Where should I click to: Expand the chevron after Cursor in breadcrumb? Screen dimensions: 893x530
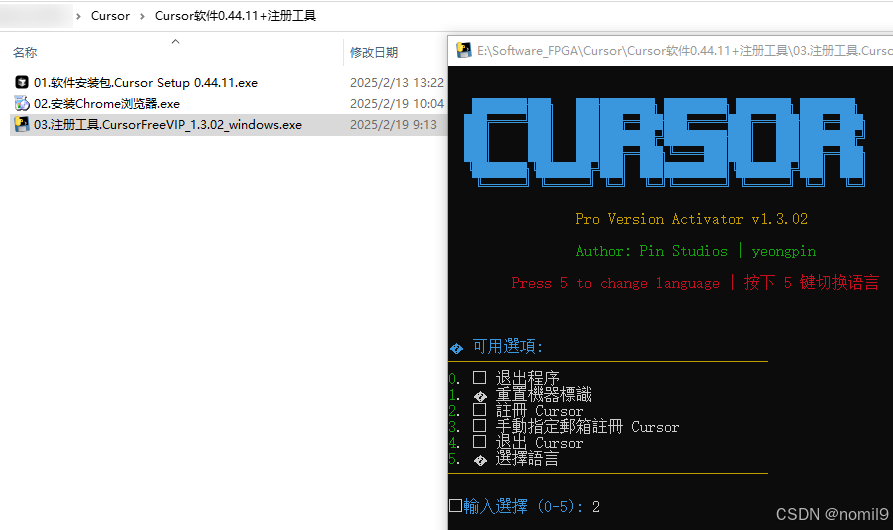[142, 17]
